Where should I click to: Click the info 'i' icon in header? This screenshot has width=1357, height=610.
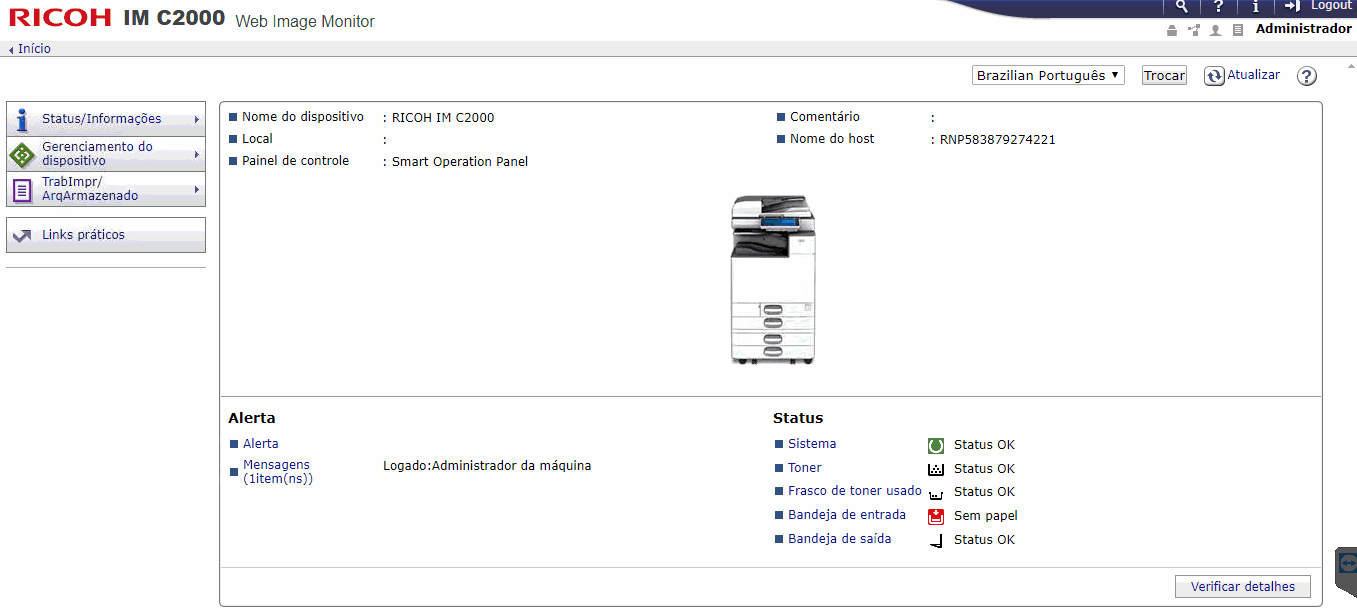click(x=1255, y=6)
